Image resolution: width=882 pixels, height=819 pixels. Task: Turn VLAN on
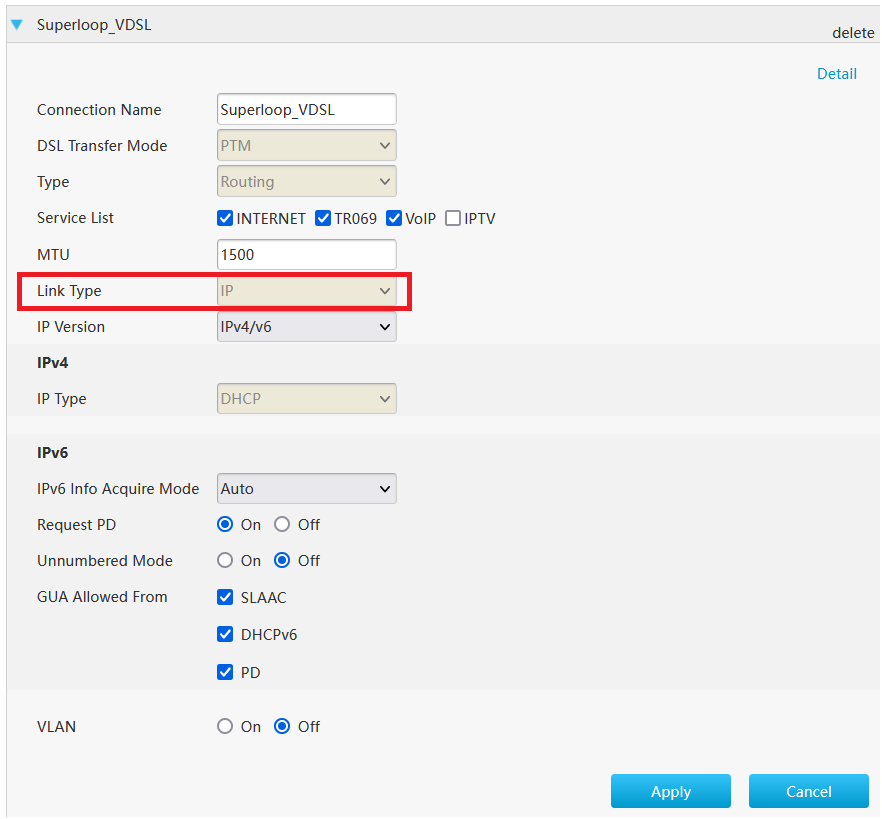(x=225, y=726)
